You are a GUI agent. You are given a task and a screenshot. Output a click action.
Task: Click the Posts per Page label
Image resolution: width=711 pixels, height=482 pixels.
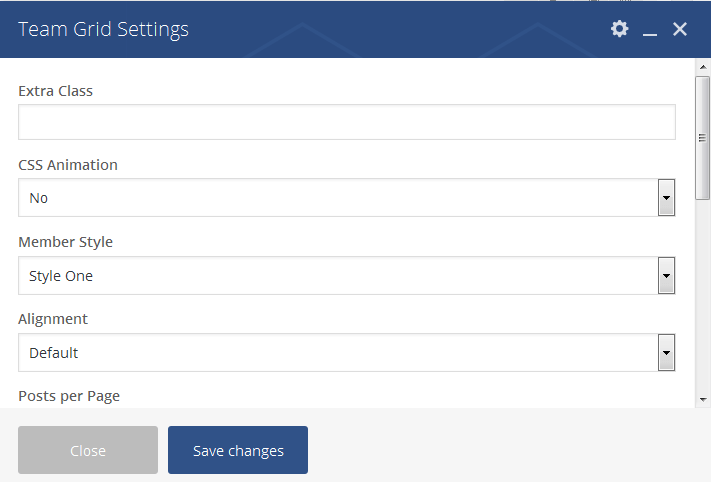click(69, 396)
